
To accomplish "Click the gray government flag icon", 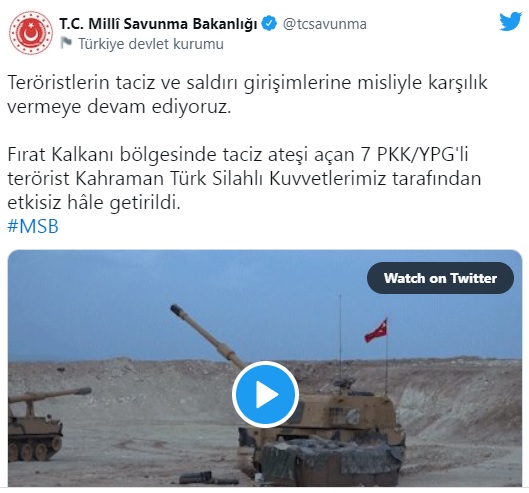I will point(66,43).
